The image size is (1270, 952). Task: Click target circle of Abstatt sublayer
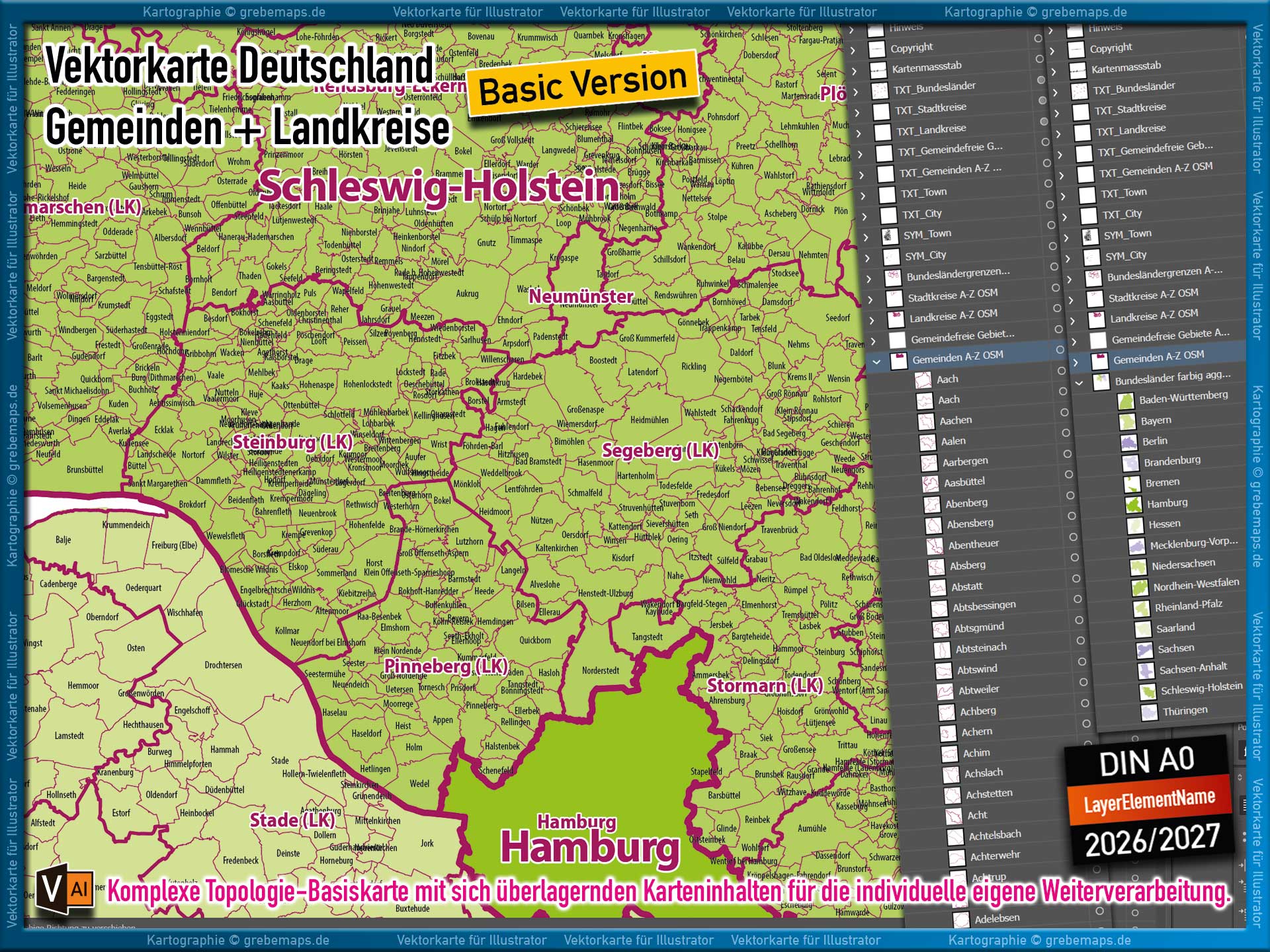coord(1076,578)
